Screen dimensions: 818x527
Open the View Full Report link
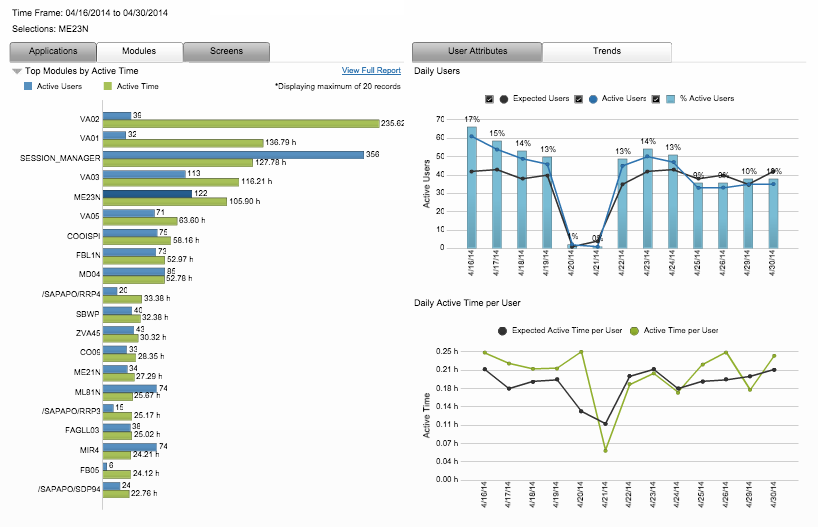(371, 71)
